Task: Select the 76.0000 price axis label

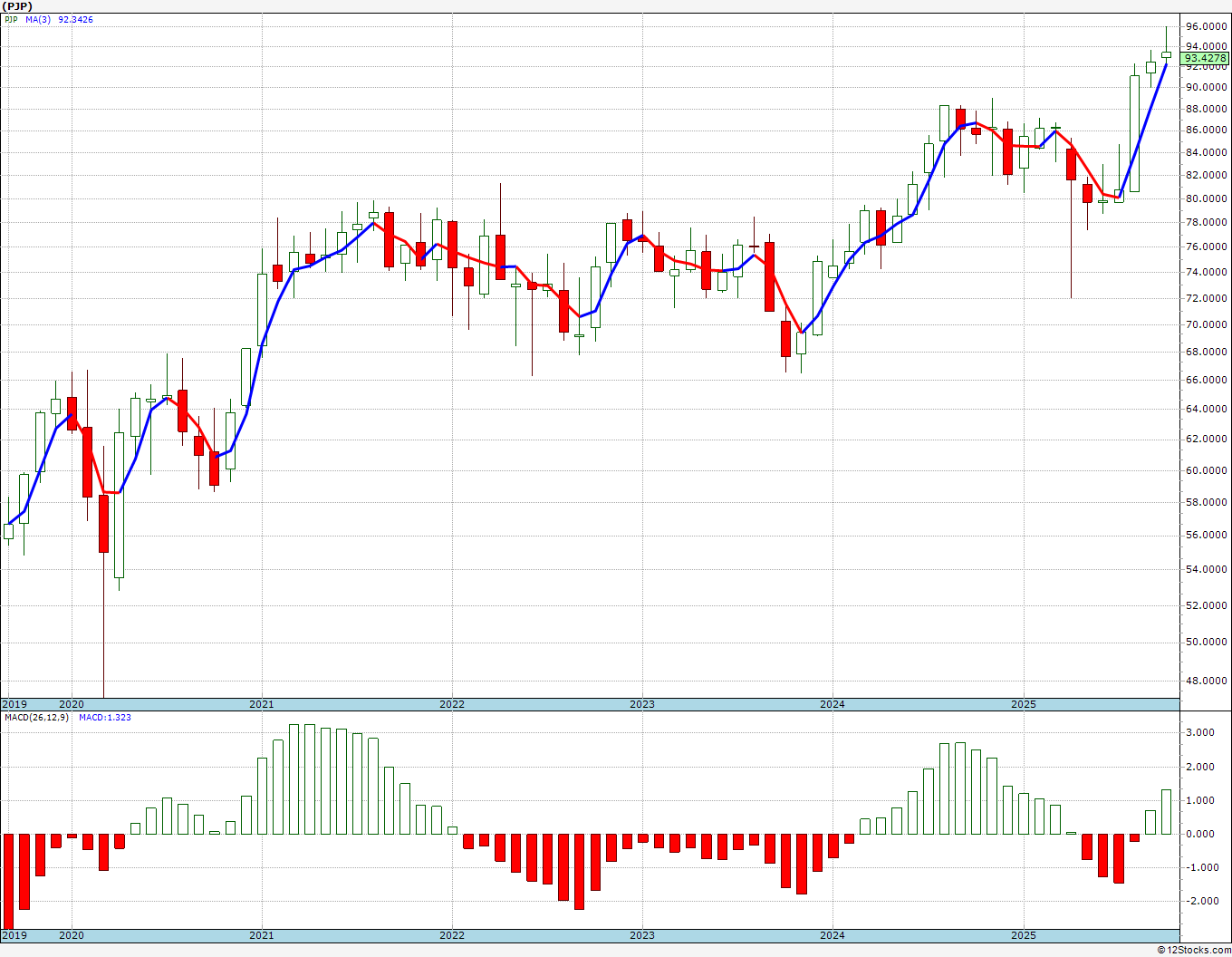Action: (x=1207, y=247)
